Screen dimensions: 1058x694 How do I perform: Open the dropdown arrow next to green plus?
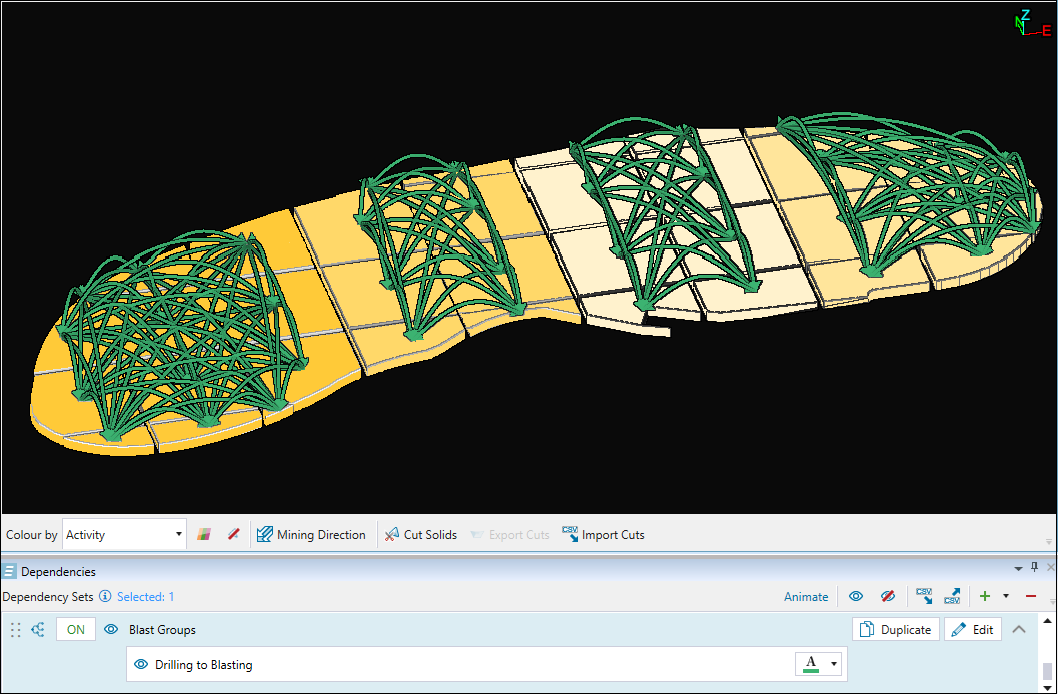[1006, 596]
